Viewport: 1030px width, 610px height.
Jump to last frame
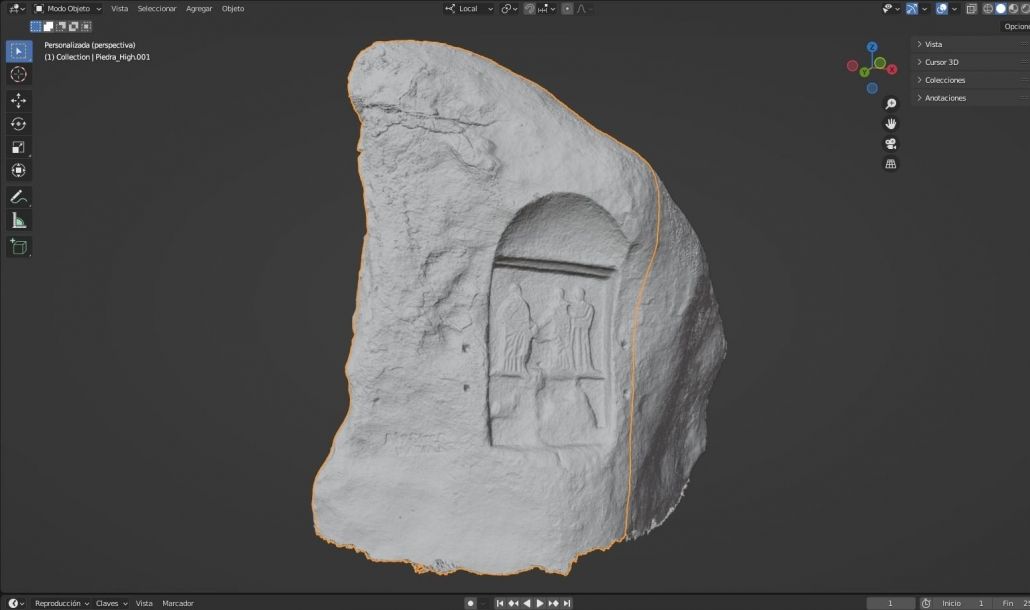point(567,603)
